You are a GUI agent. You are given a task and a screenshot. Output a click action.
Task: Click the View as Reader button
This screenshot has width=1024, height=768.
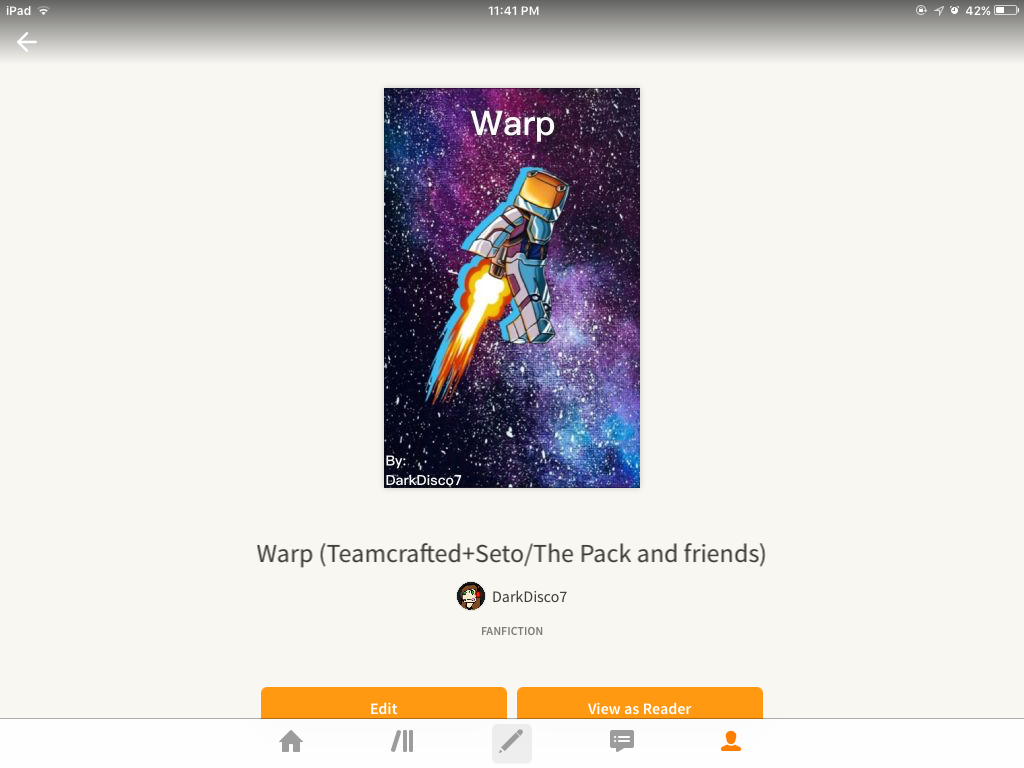coord(640,703)
